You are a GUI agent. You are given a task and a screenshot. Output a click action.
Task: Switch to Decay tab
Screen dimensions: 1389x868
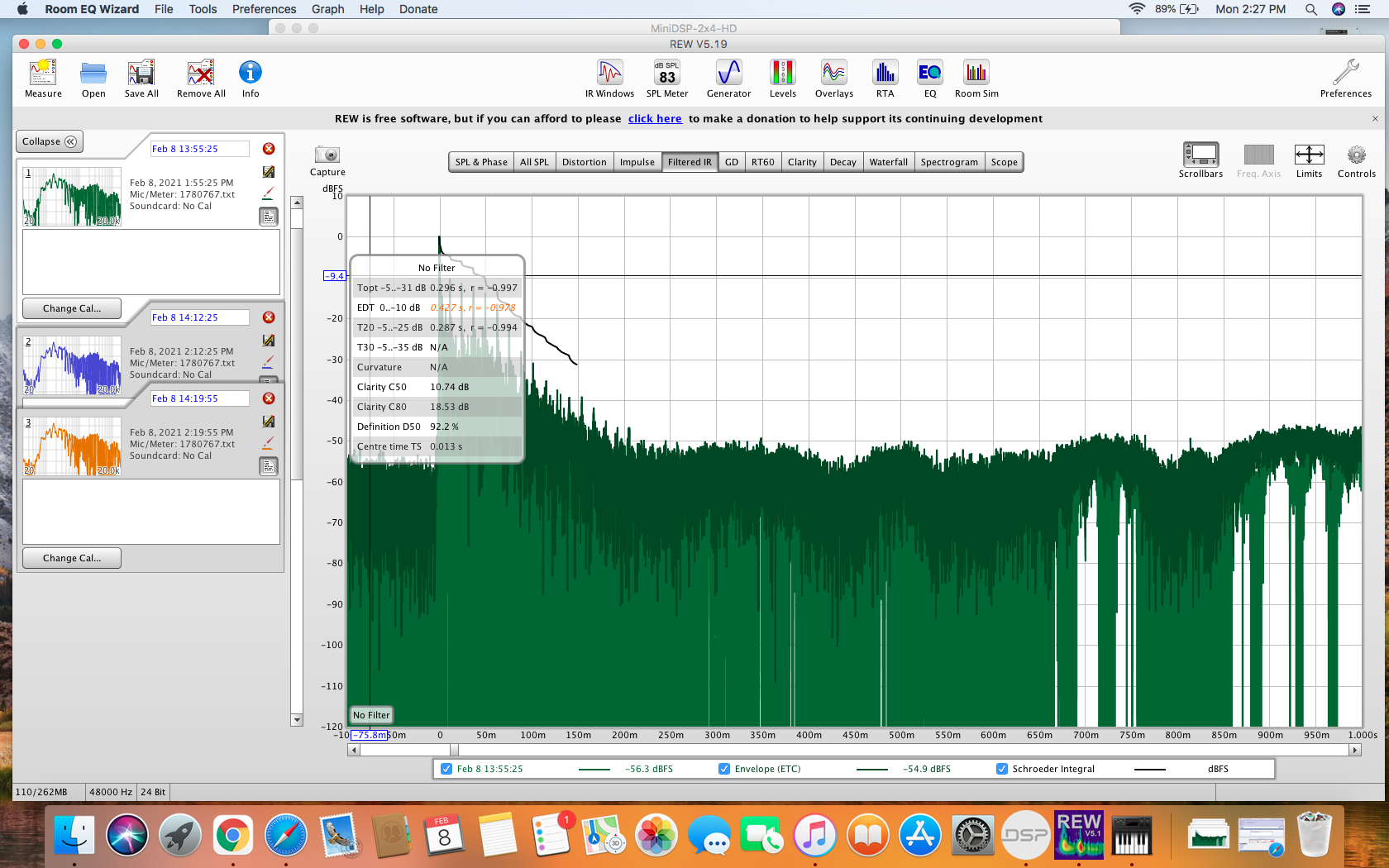[843, 162]
